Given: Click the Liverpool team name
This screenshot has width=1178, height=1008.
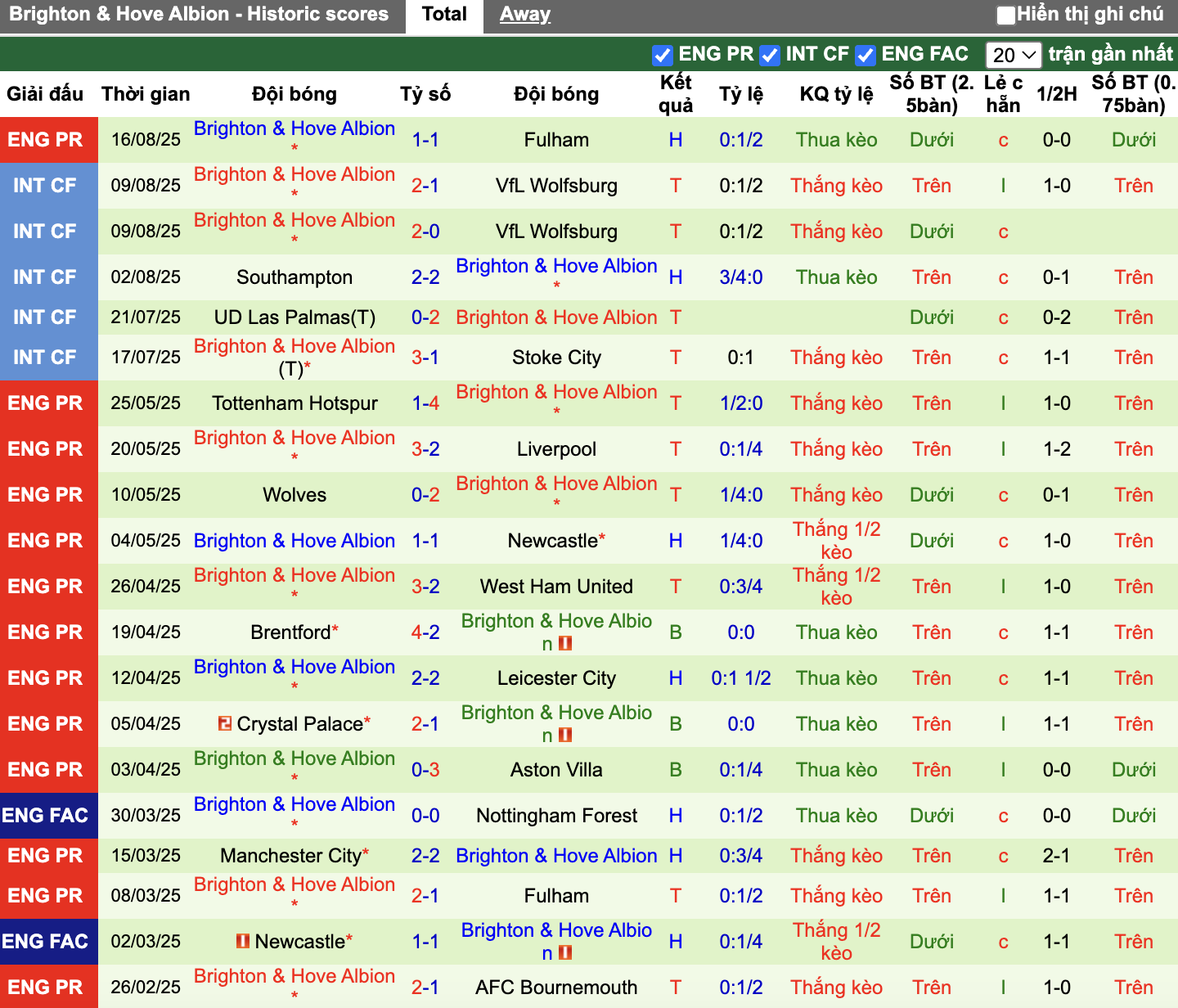Looking at the screenshot, I should 556,449.
